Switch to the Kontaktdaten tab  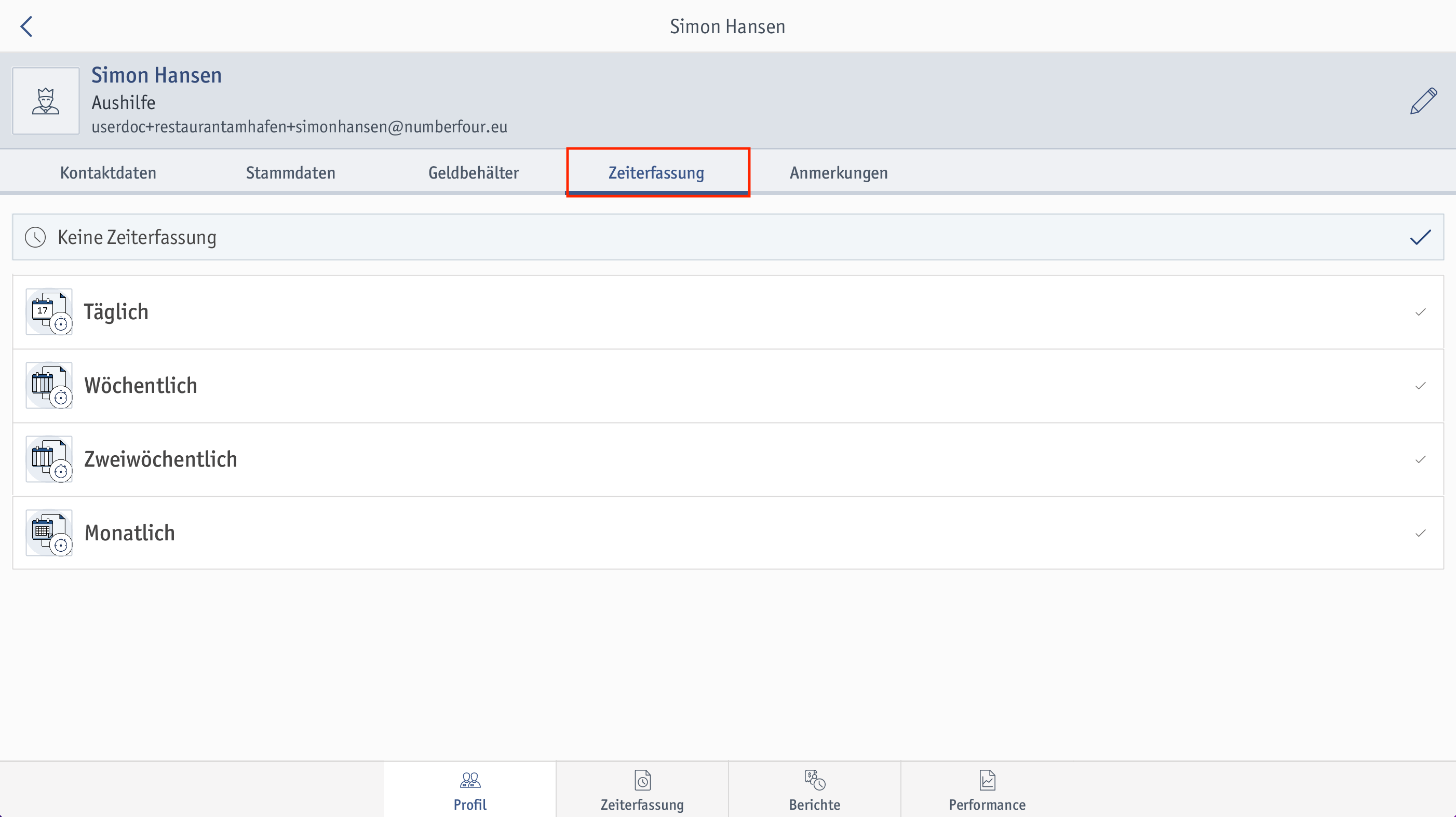point(108,172)
